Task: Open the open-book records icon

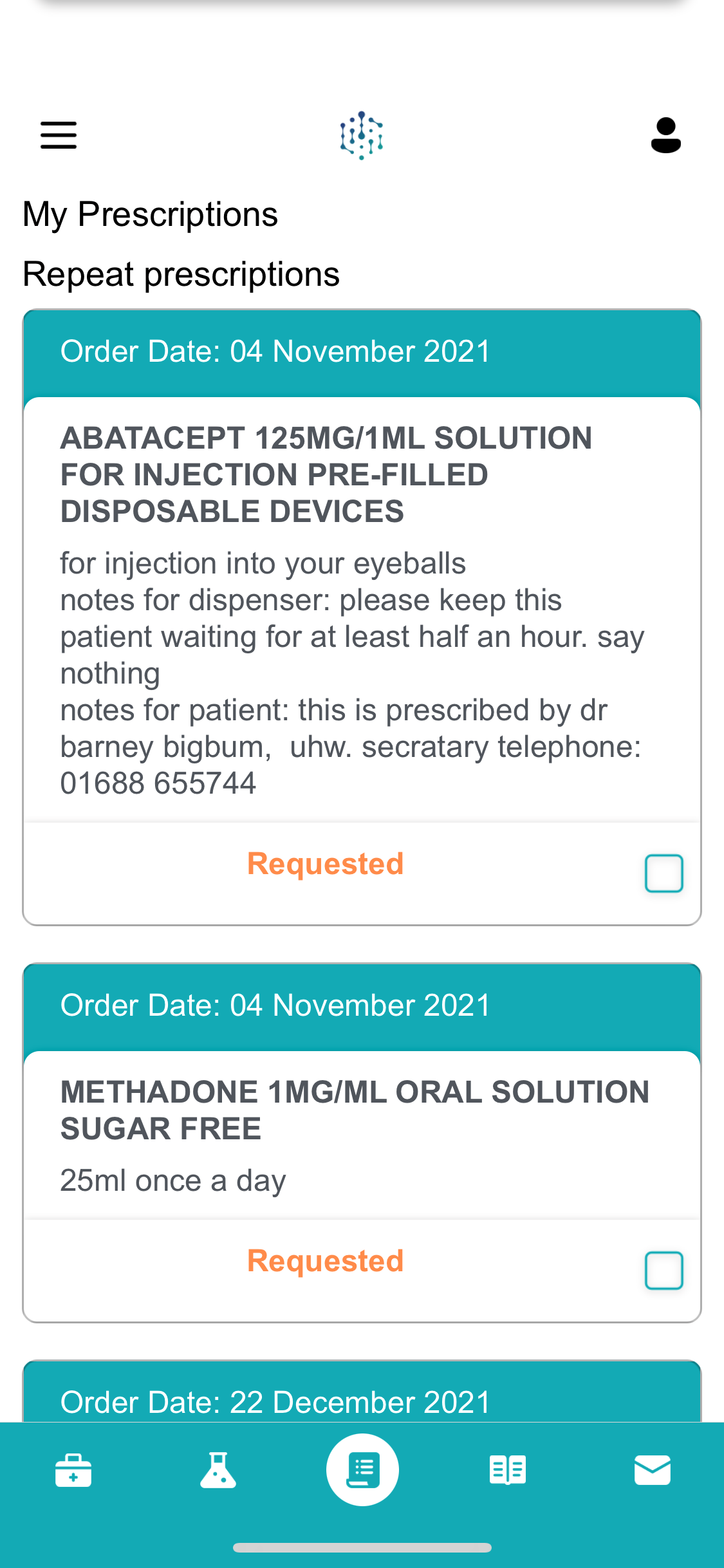Action: click(x=508, y=1471)
